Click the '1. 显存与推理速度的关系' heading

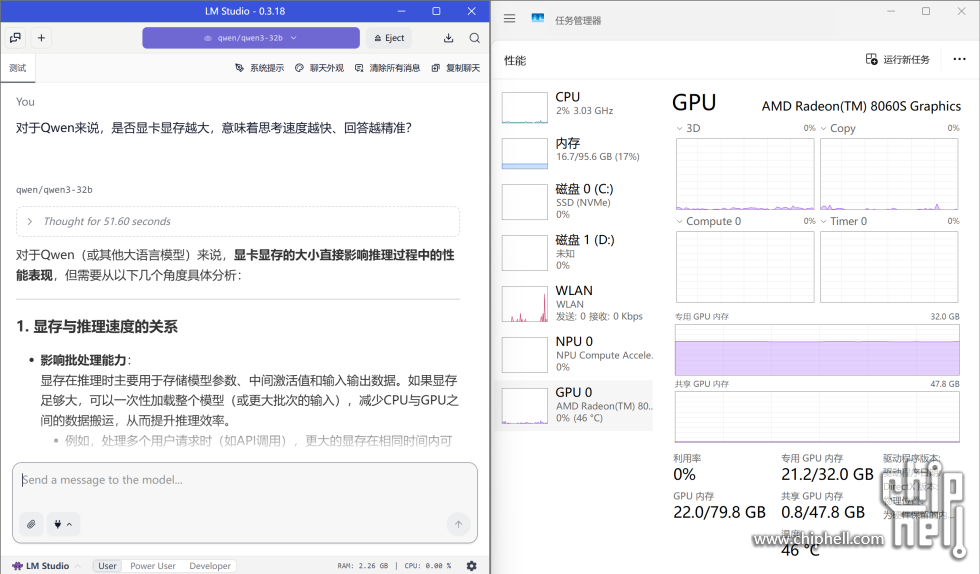click(x=97, y=326)
